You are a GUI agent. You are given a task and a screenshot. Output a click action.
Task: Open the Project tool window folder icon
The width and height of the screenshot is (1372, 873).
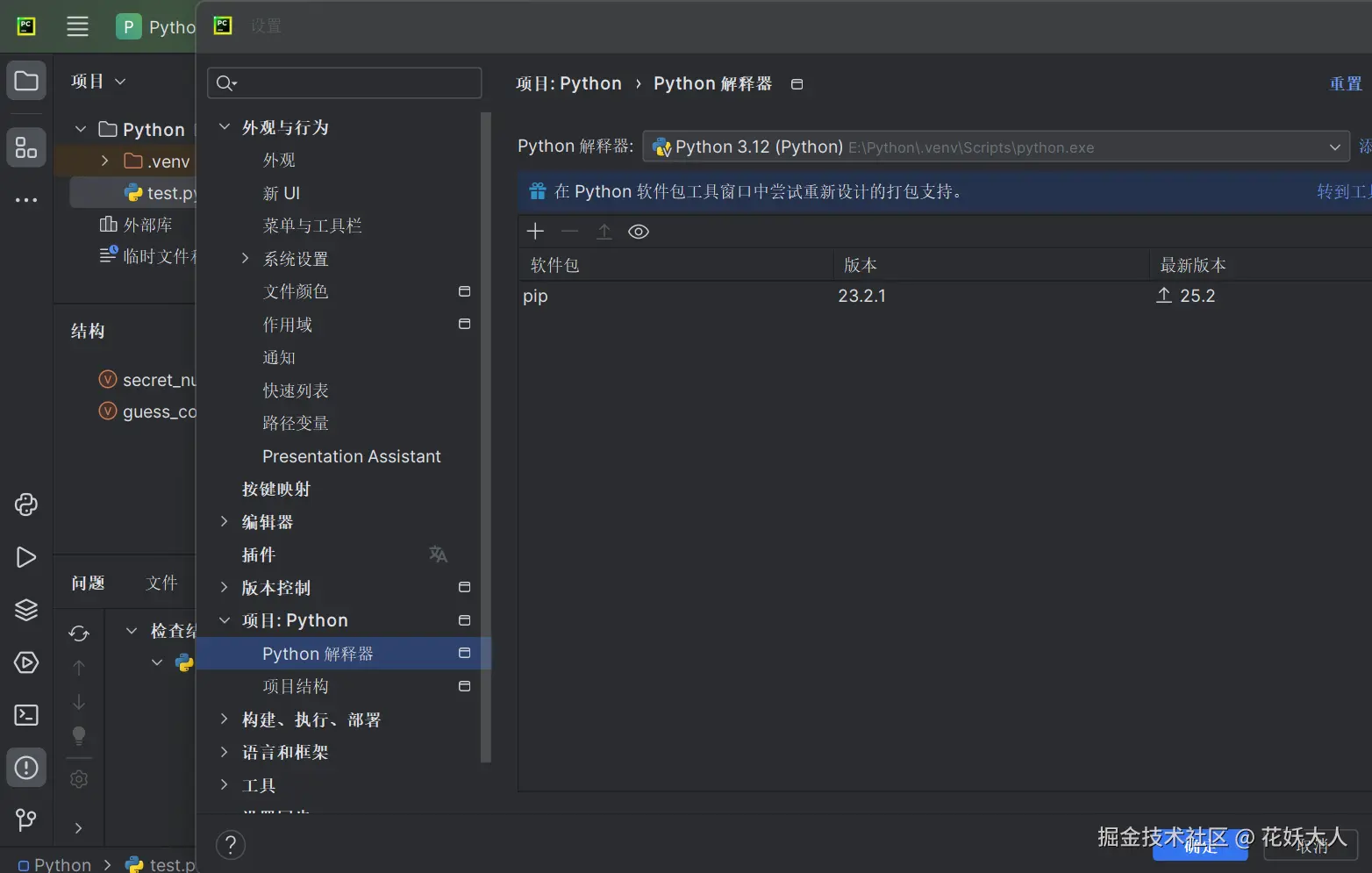[x=26, y=82]
